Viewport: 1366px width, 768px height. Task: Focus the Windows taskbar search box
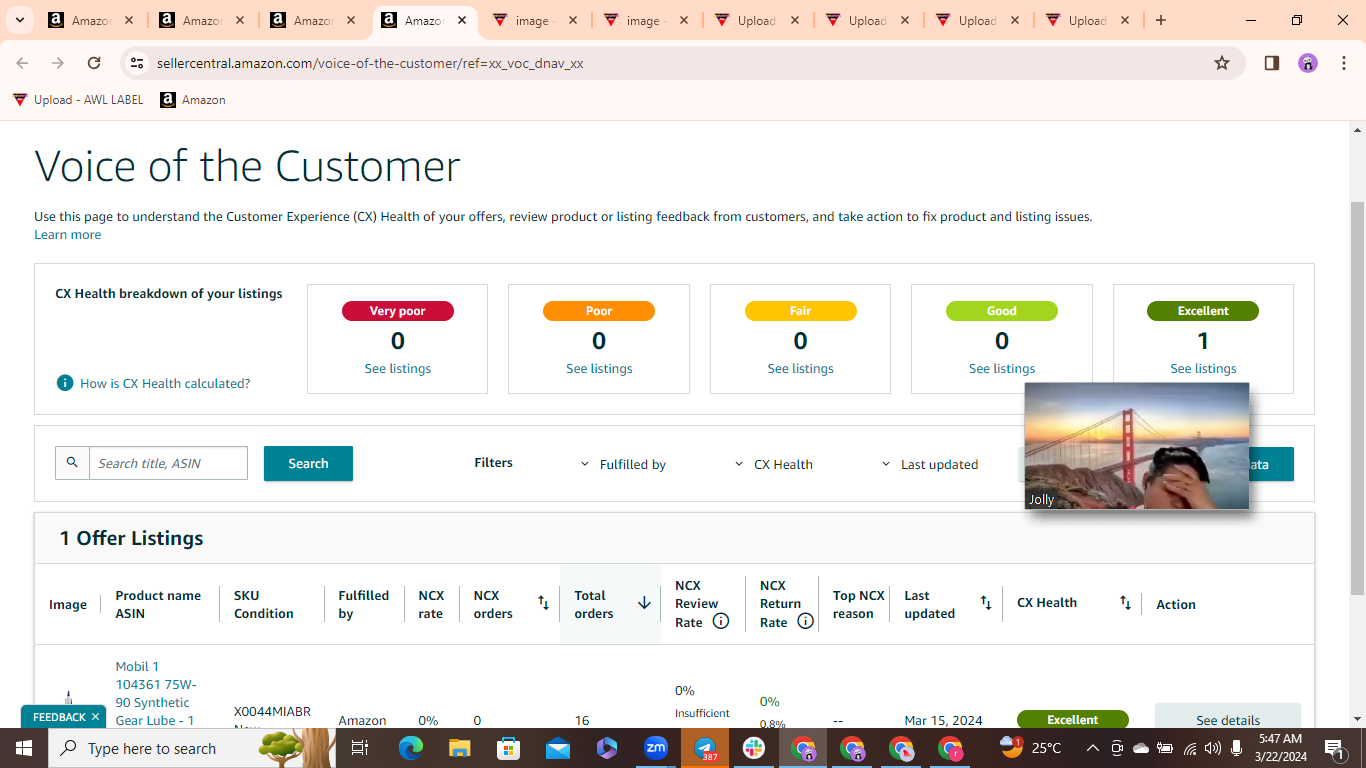tap(190, 748)
